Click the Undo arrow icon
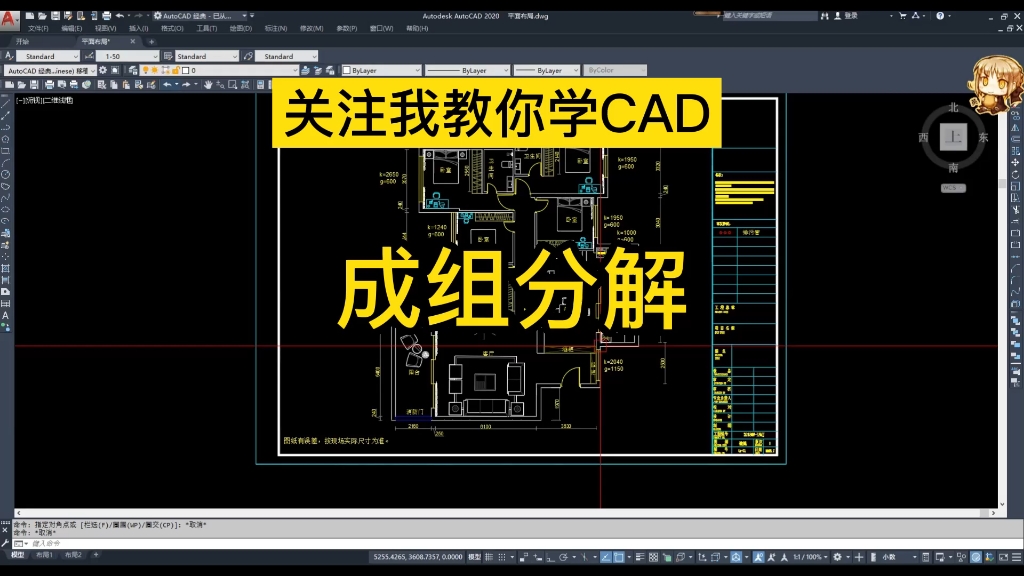 coord(167,86)
